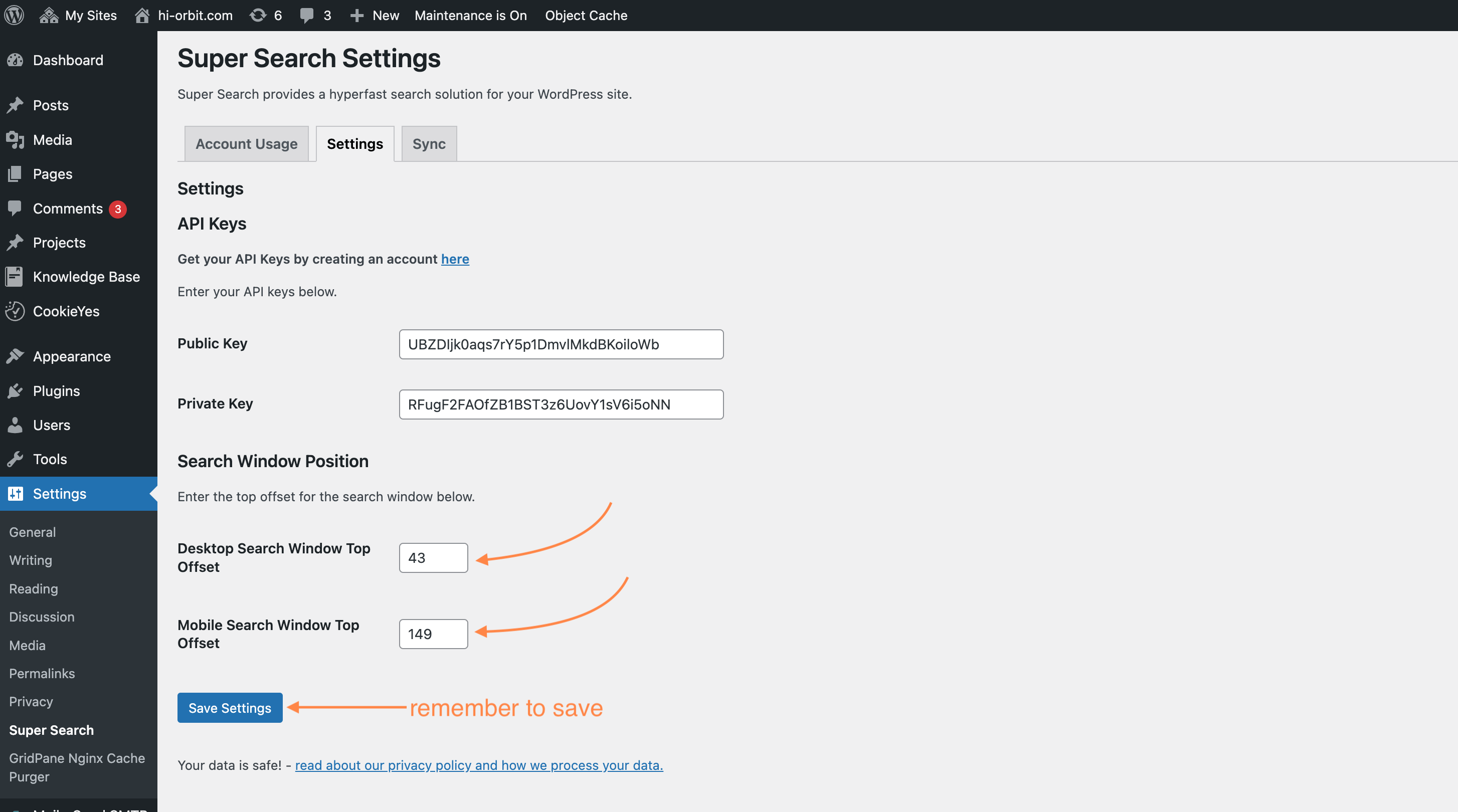Switch to the Sync tab
Image resolution: width=1458 pixels, height=812 pixels.
(x=429, y=144)
